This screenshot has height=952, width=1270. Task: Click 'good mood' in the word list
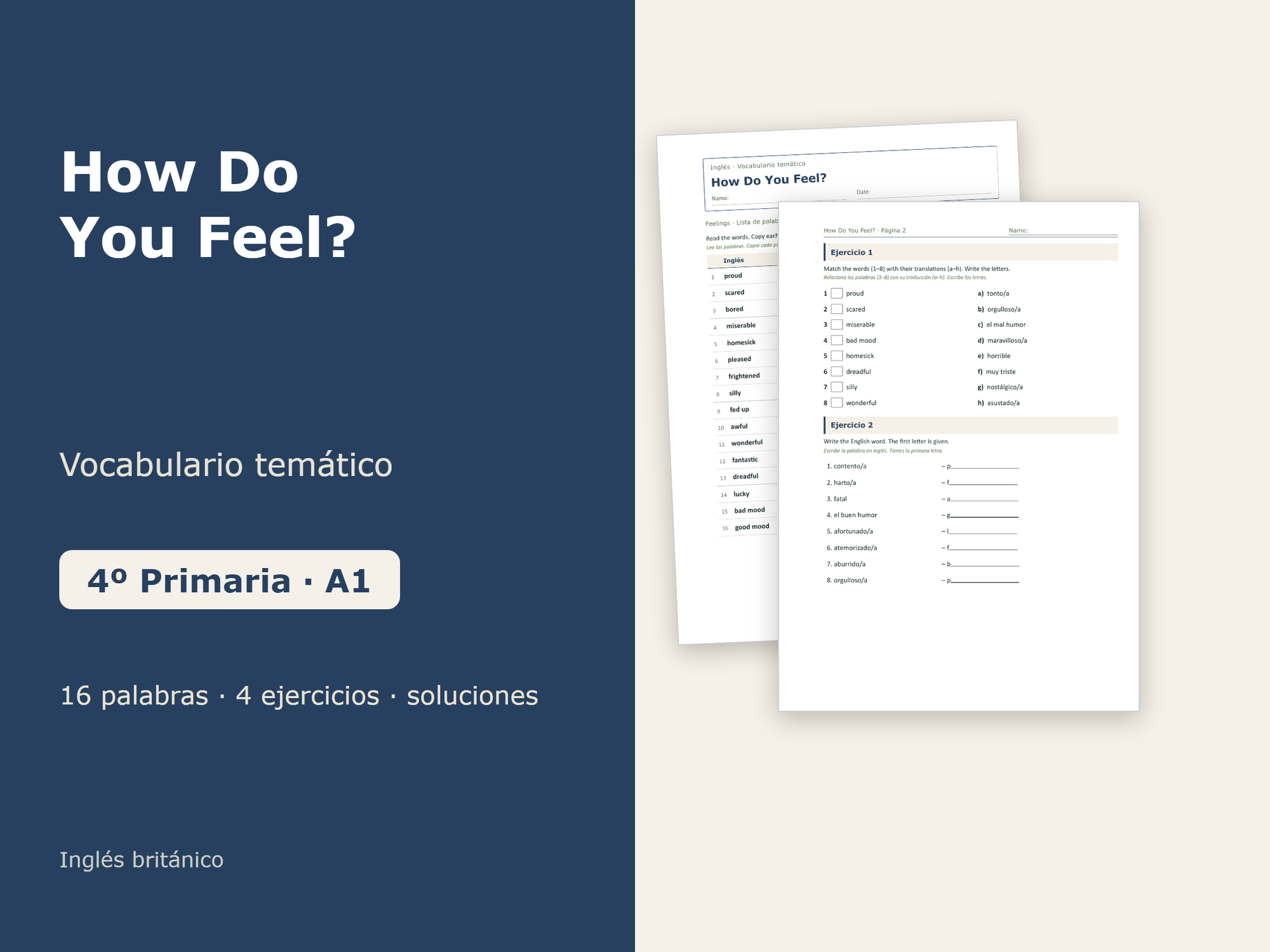pyautogui.click(x=752, y=527)
